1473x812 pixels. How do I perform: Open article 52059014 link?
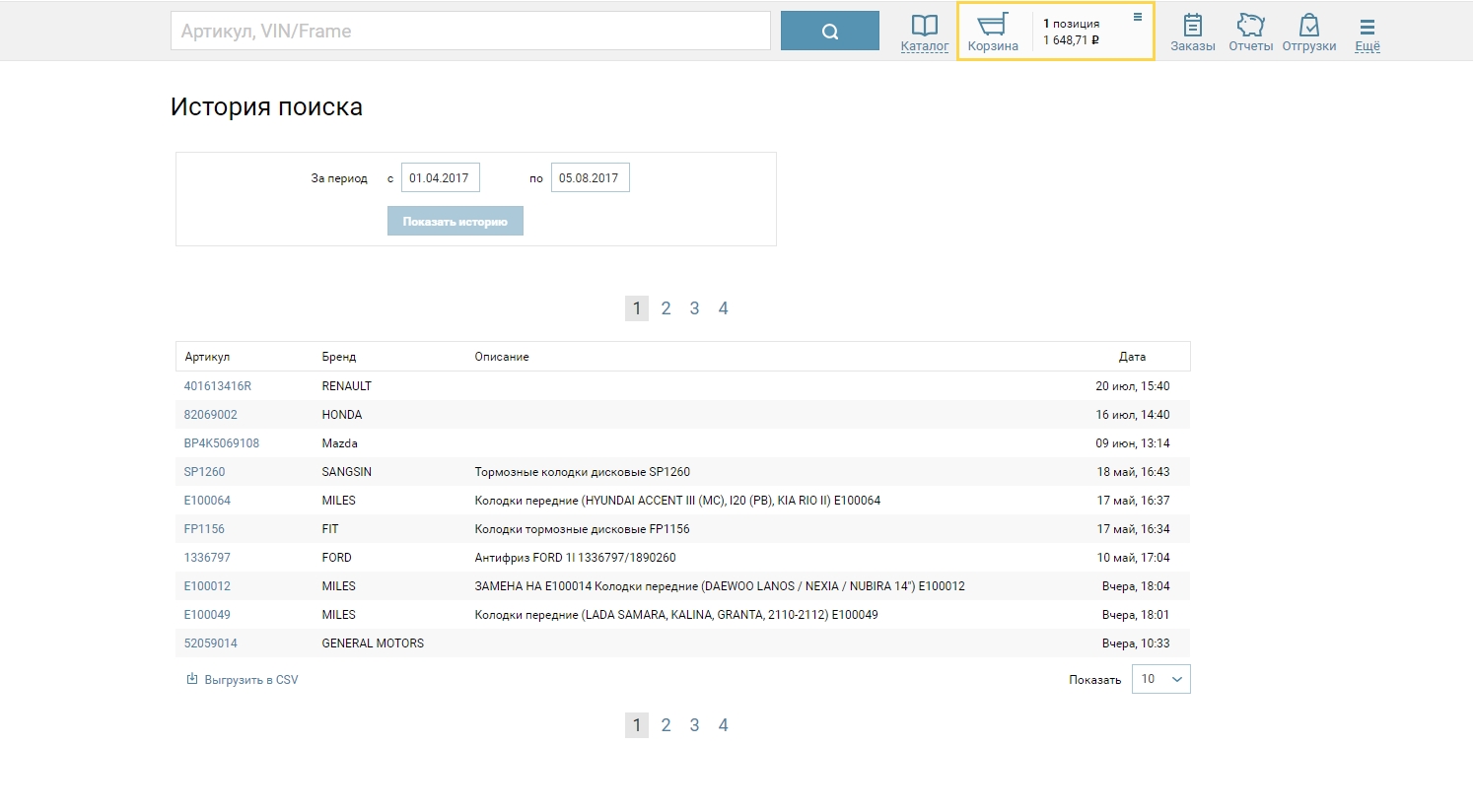tap(211, 643)
